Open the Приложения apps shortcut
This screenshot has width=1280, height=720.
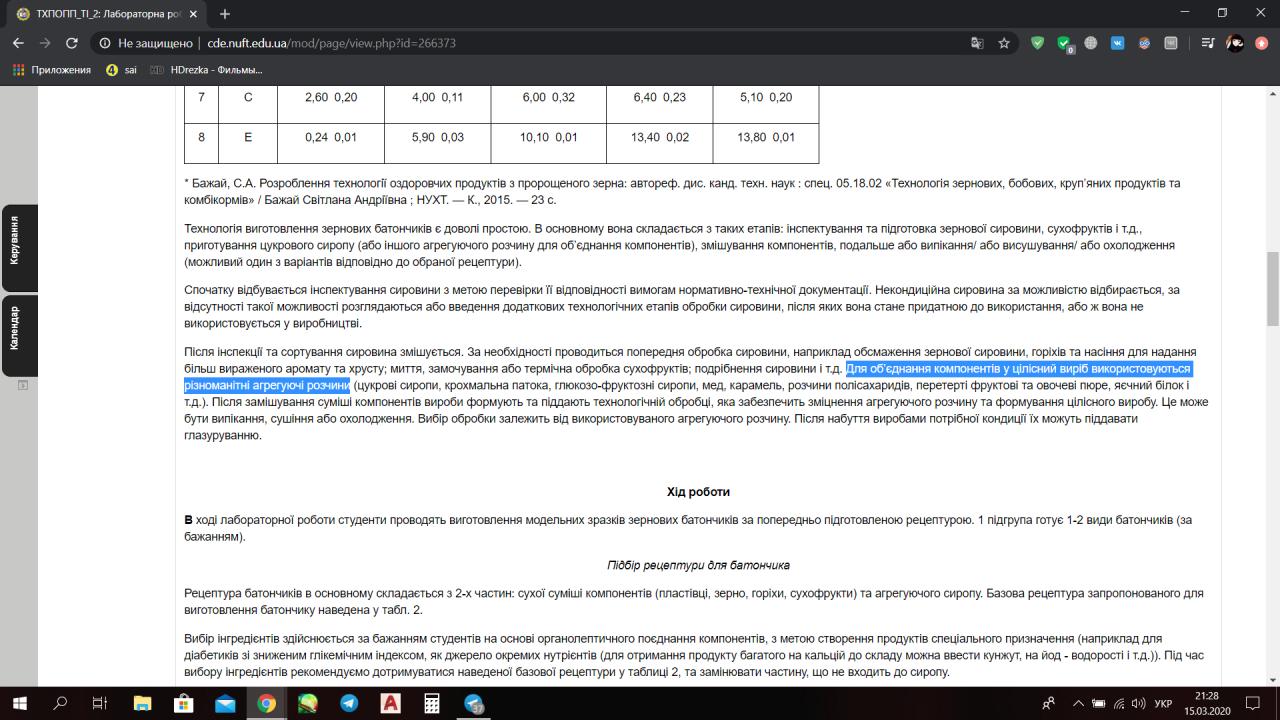point(51,70)
